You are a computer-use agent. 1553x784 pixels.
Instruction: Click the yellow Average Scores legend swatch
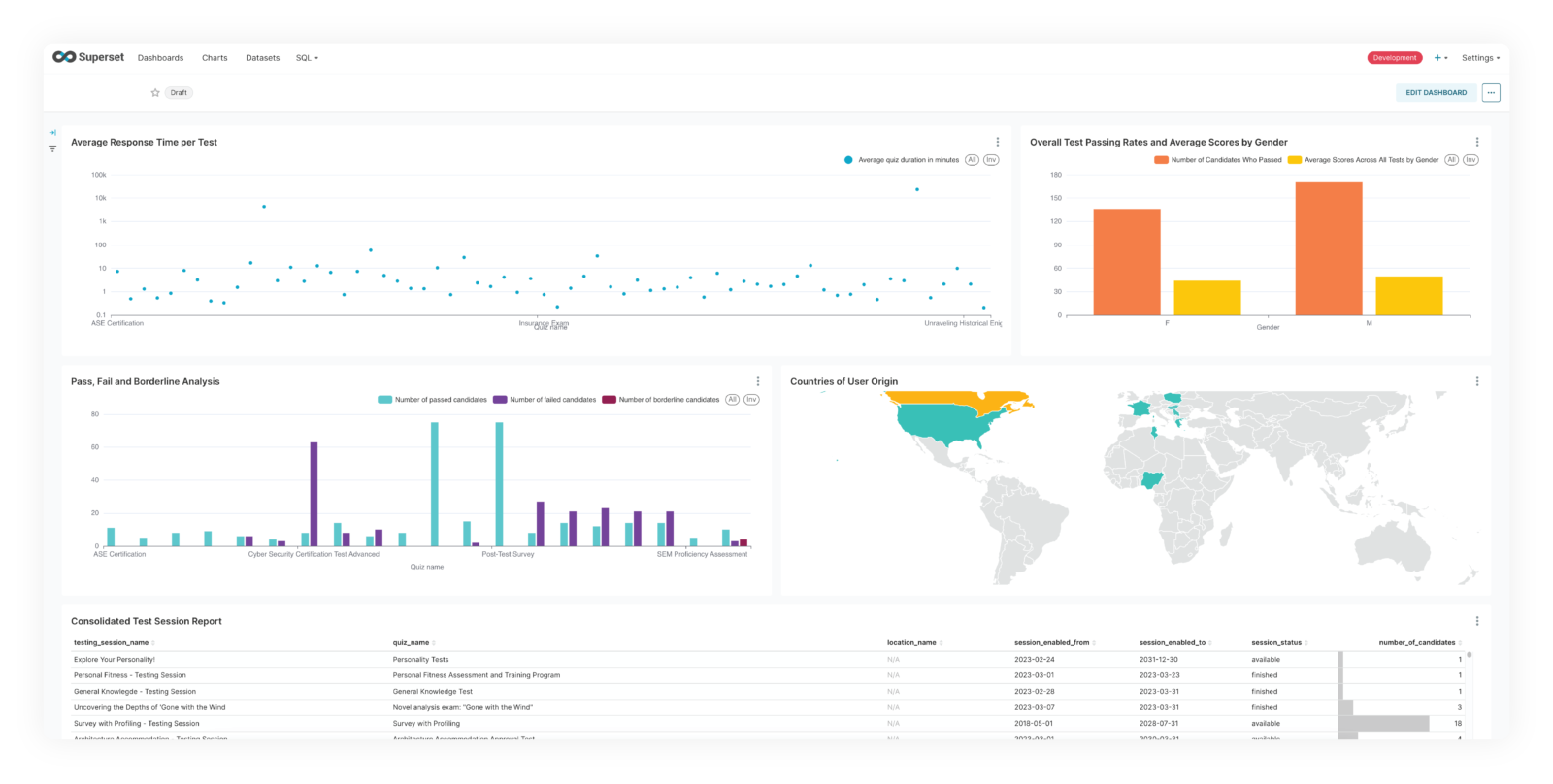[x=1294, y=160]
